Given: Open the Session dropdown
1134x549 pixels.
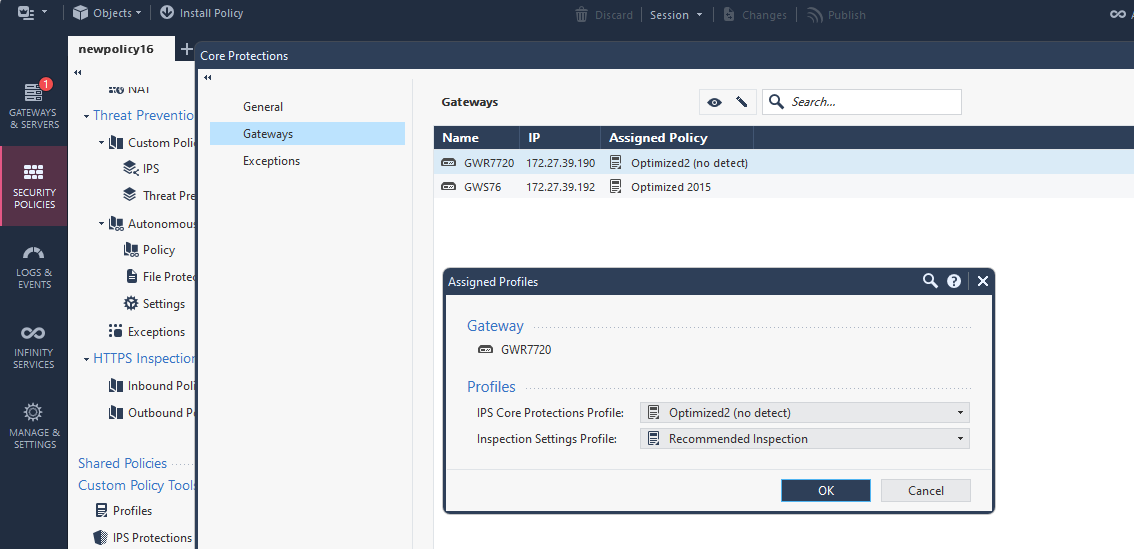Looking at the screenshot, I should (x=676, y=14).
